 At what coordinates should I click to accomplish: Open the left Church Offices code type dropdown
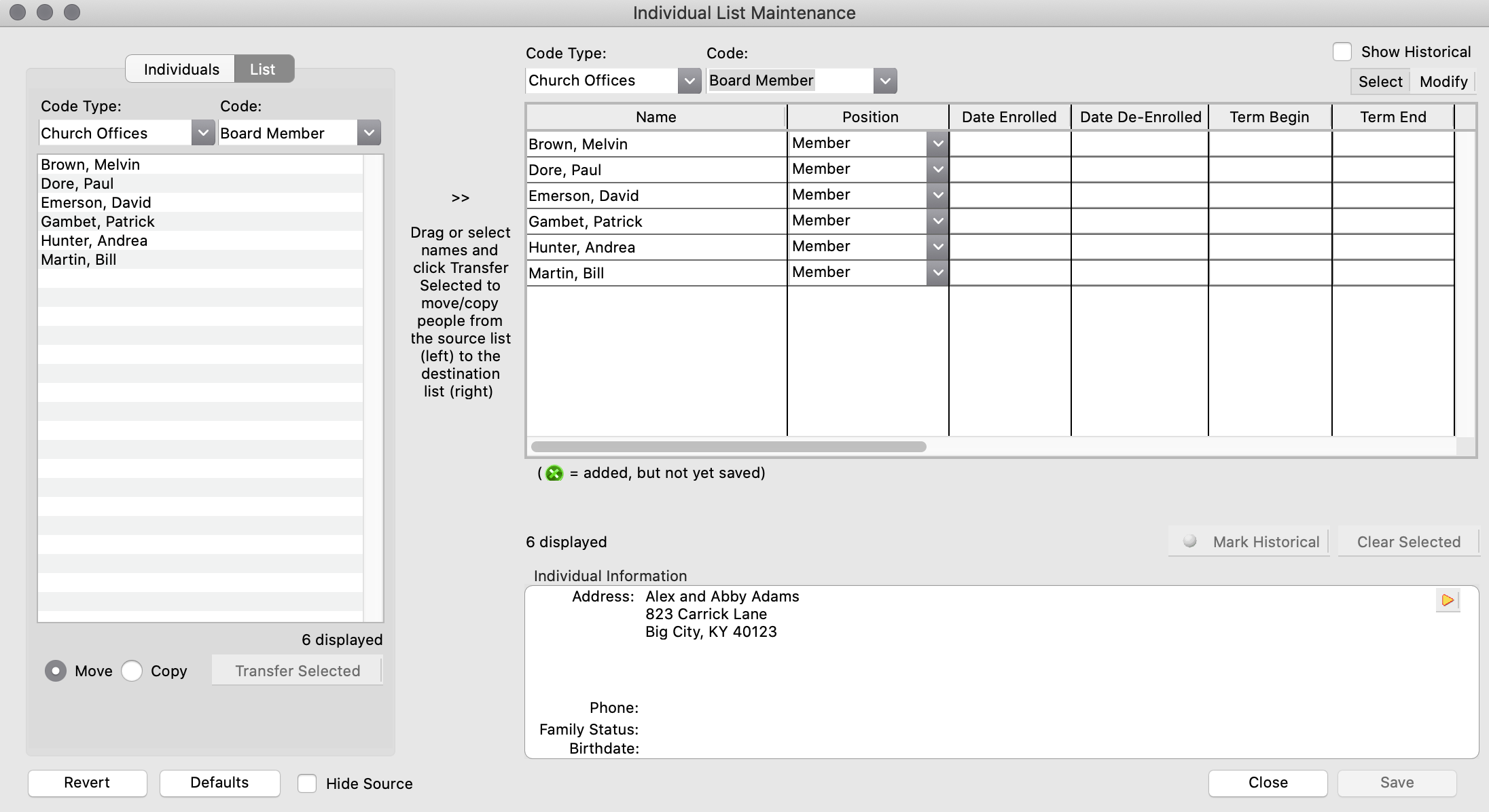(202, 132)
